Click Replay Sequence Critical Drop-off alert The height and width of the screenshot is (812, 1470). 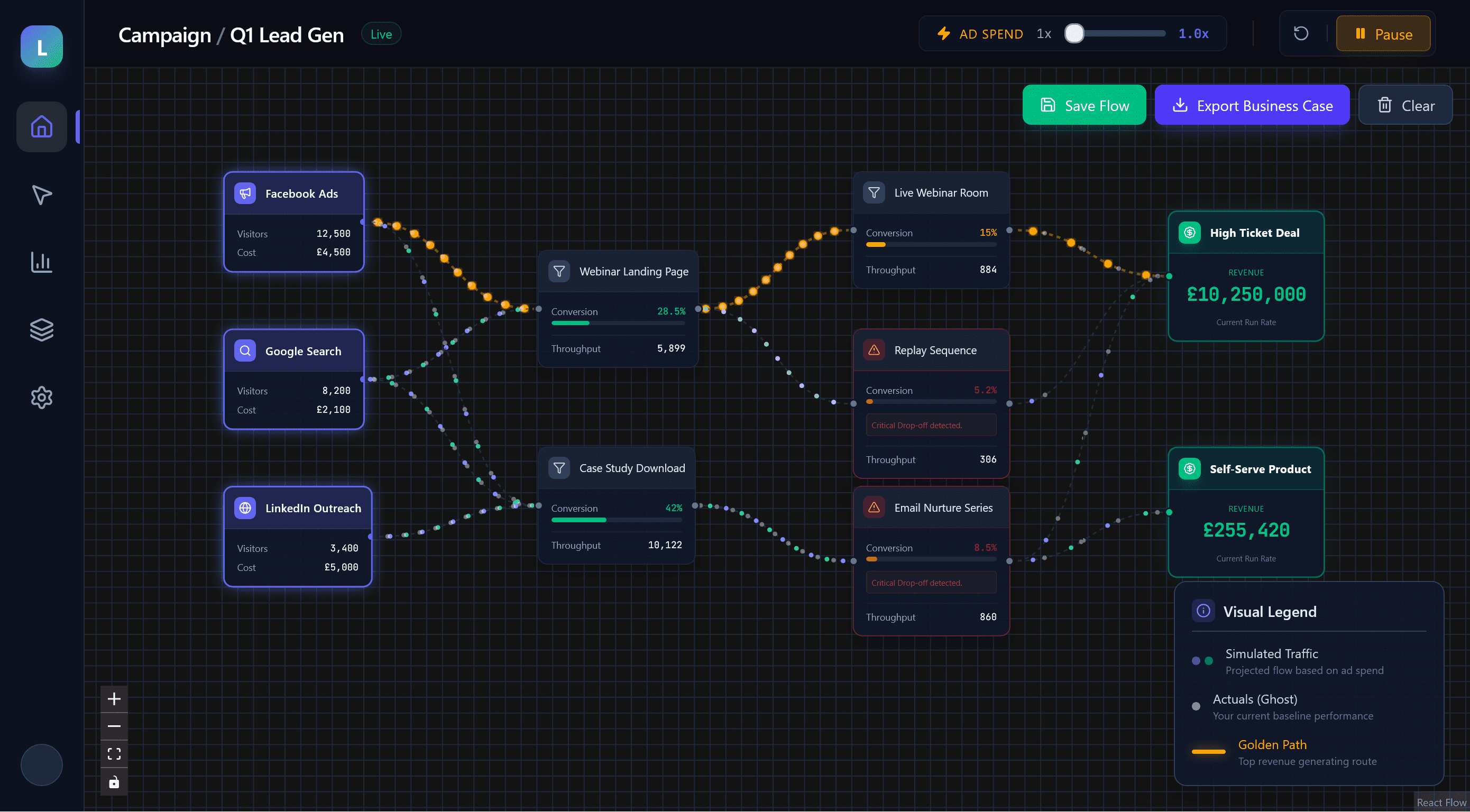coord(931,425)
